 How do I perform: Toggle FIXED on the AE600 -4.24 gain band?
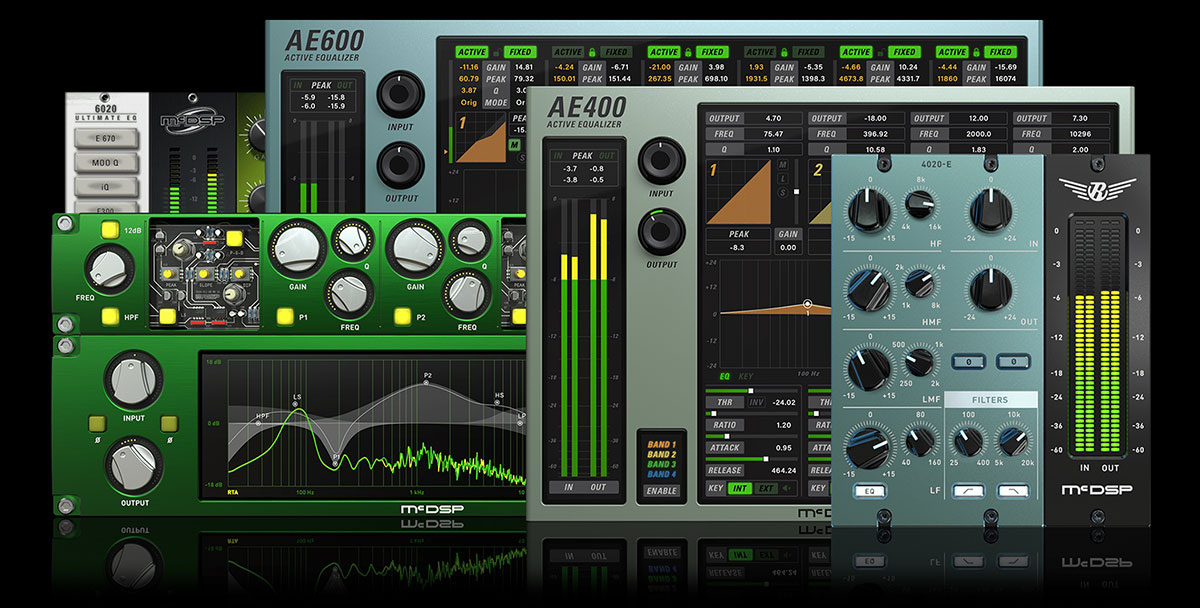coord(616,52)
